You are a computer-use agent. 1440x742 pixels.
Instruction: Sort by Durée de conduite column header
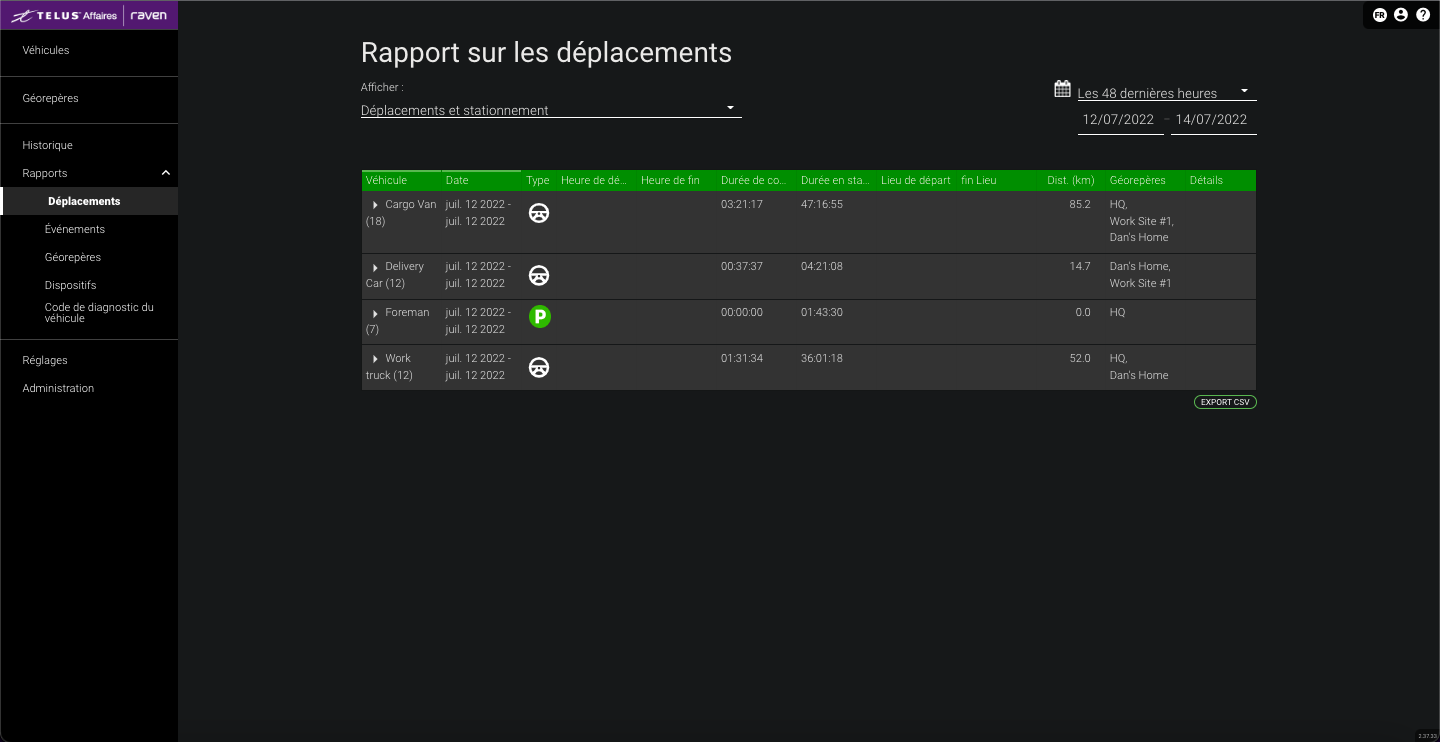(x=754, y=180)
